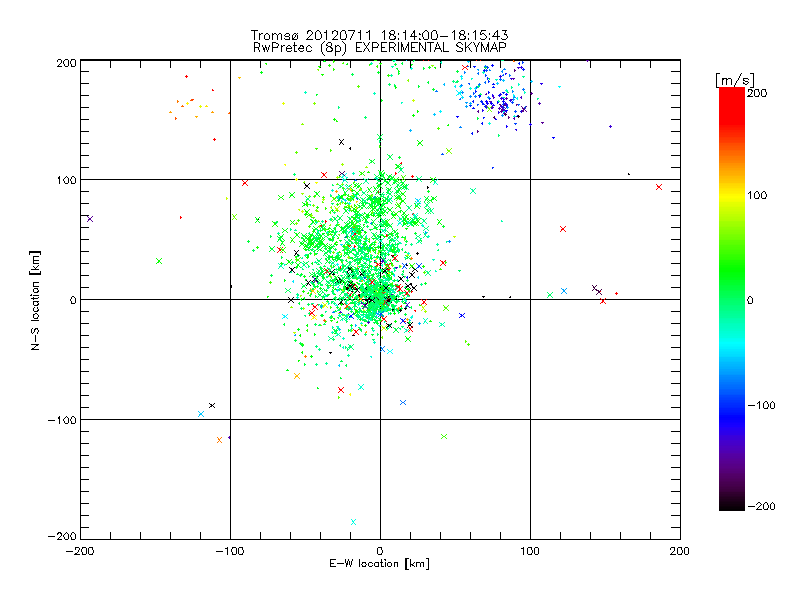Click the velocity color scale bar
The height and width of the screenshot is (600, 800).
click(x=732, y=299)
